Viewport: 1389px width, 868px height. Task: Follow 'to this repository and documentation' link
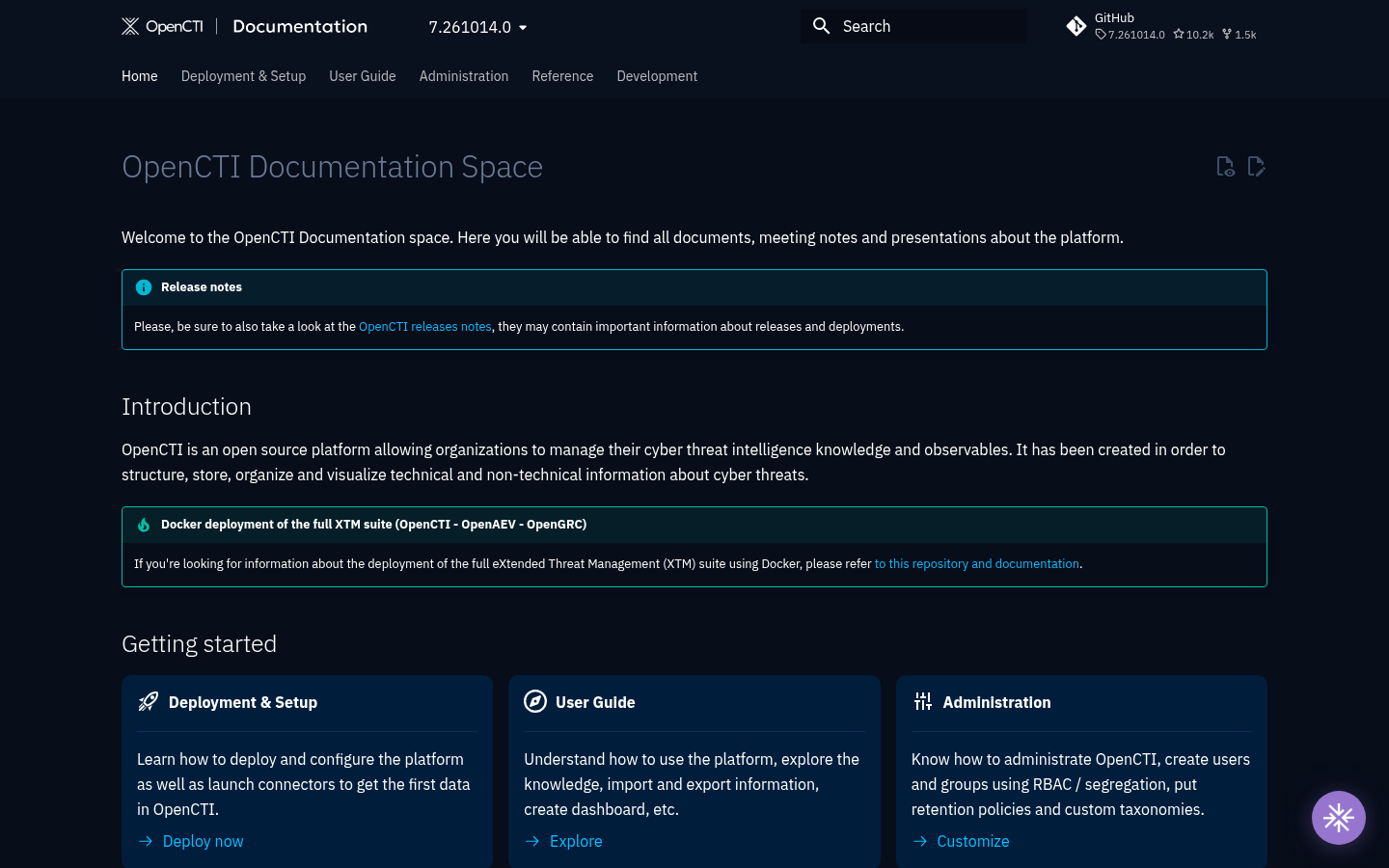click(x=977, y=564)
